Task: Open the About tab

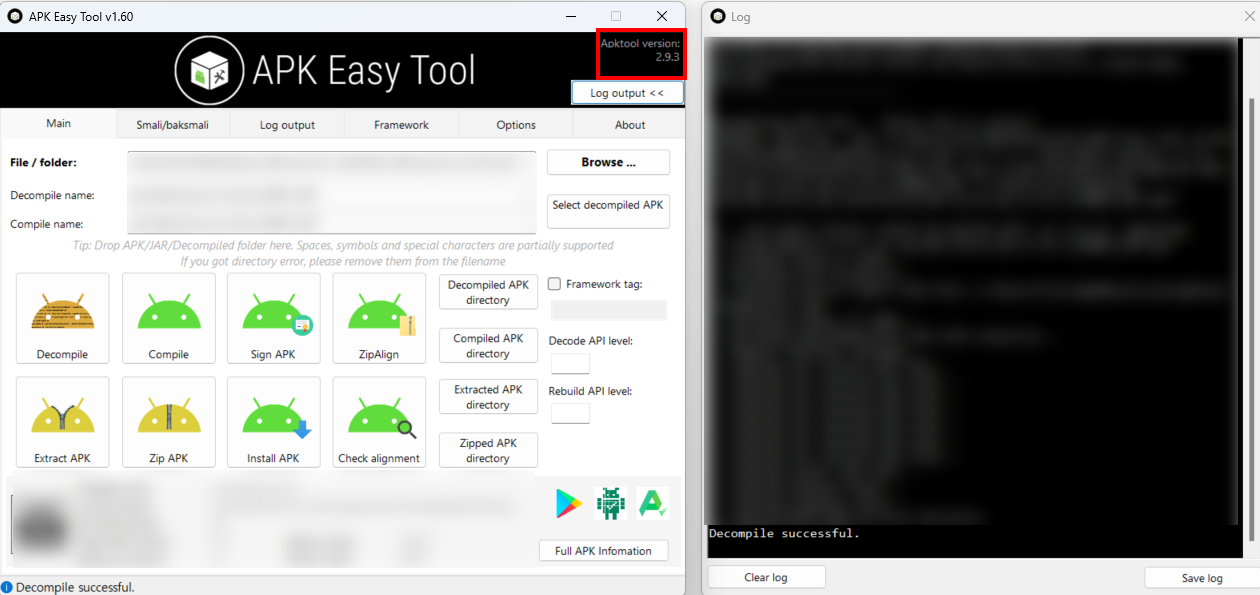Action: coord(630,125)
